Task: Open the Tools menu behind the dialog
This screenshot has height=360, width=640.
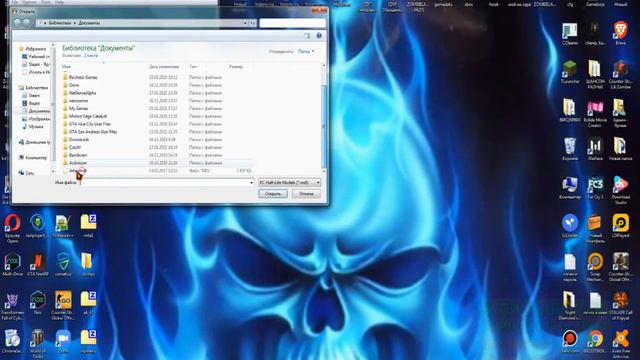Action: [x=46, y=2]
